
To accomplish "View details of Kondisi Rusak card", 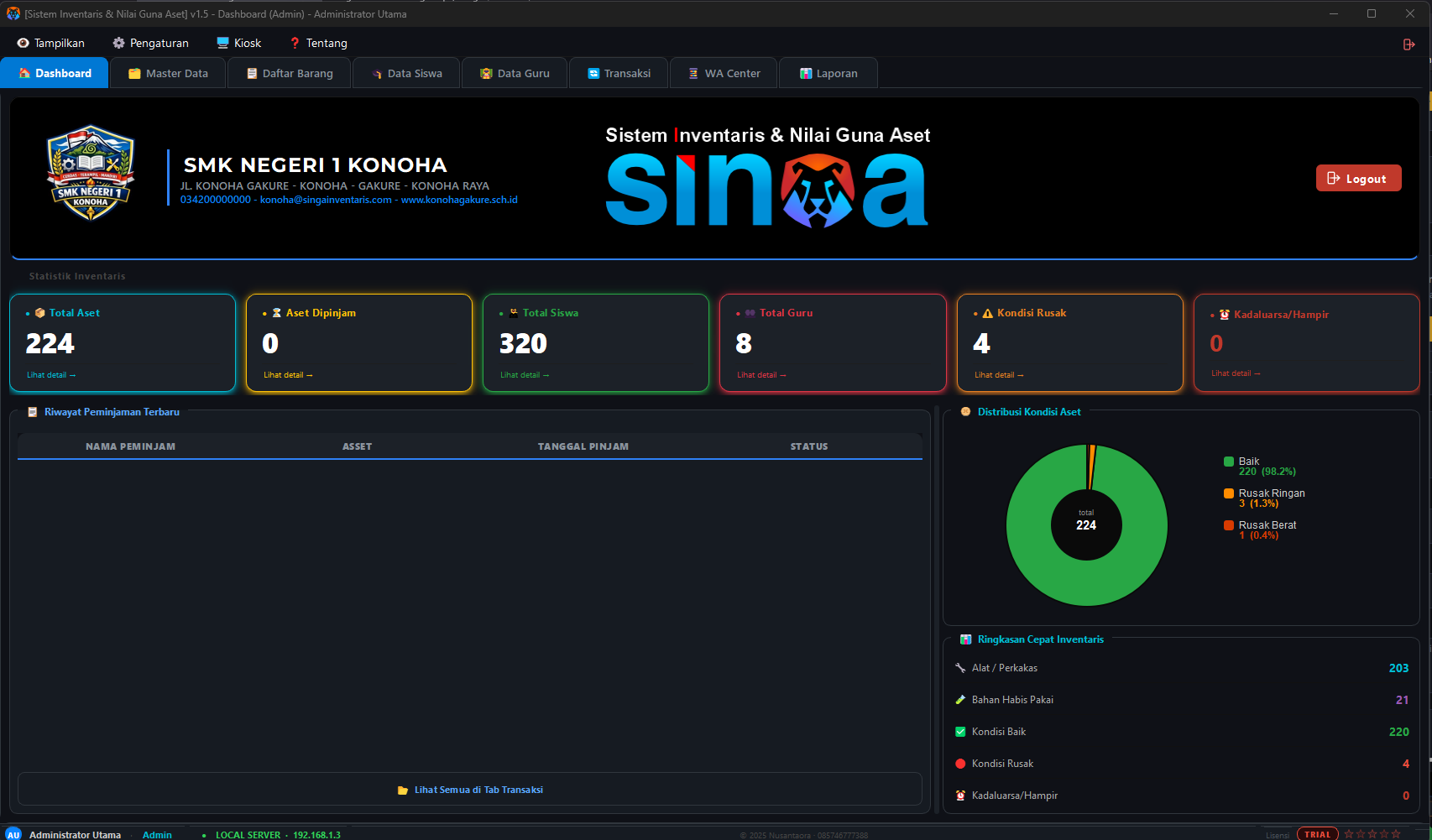I will [x=999, y=375].
